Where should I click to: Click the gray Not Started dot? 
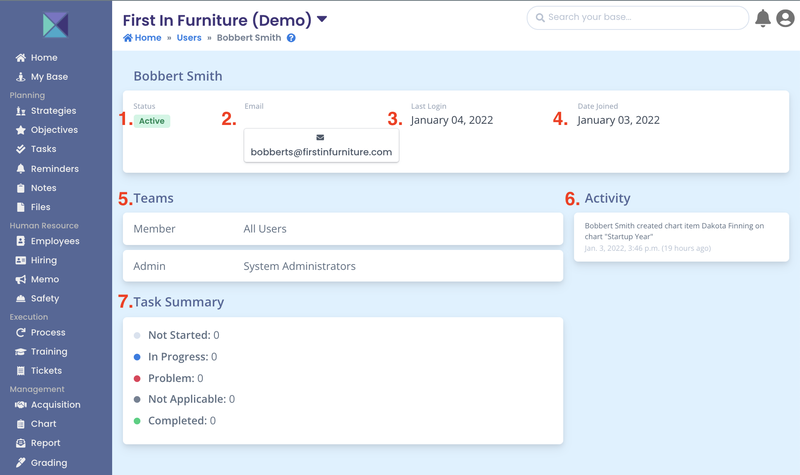click(x=137, y=336)
